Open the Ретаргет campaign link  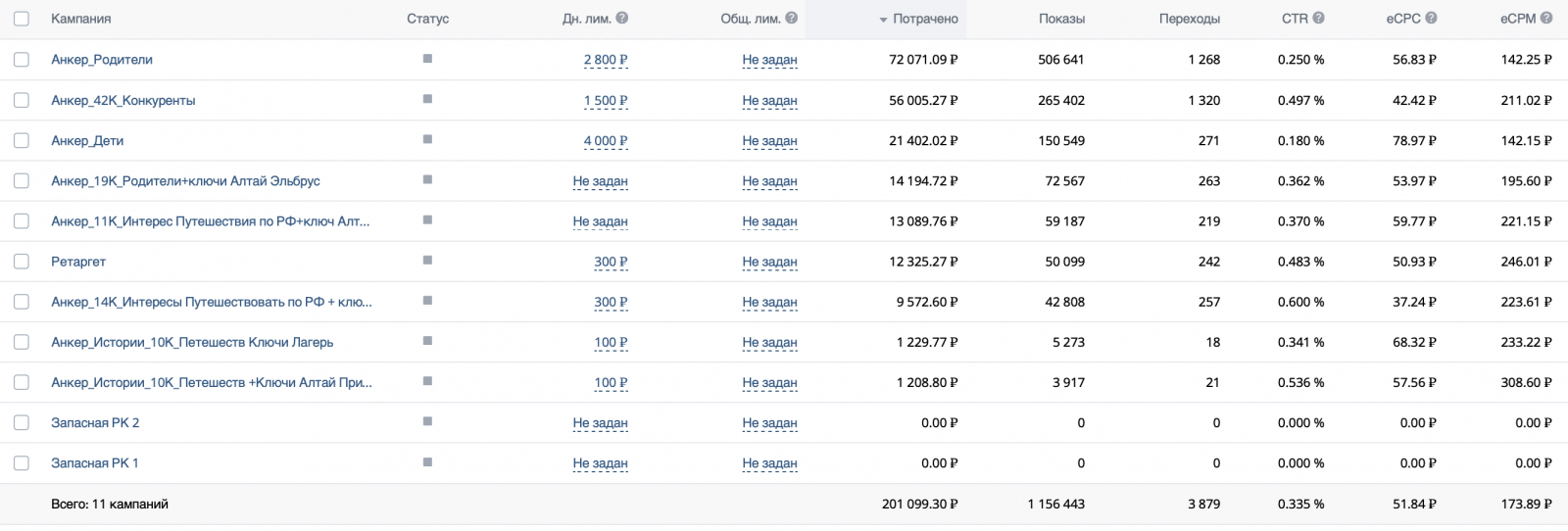(x=78, y=262)
